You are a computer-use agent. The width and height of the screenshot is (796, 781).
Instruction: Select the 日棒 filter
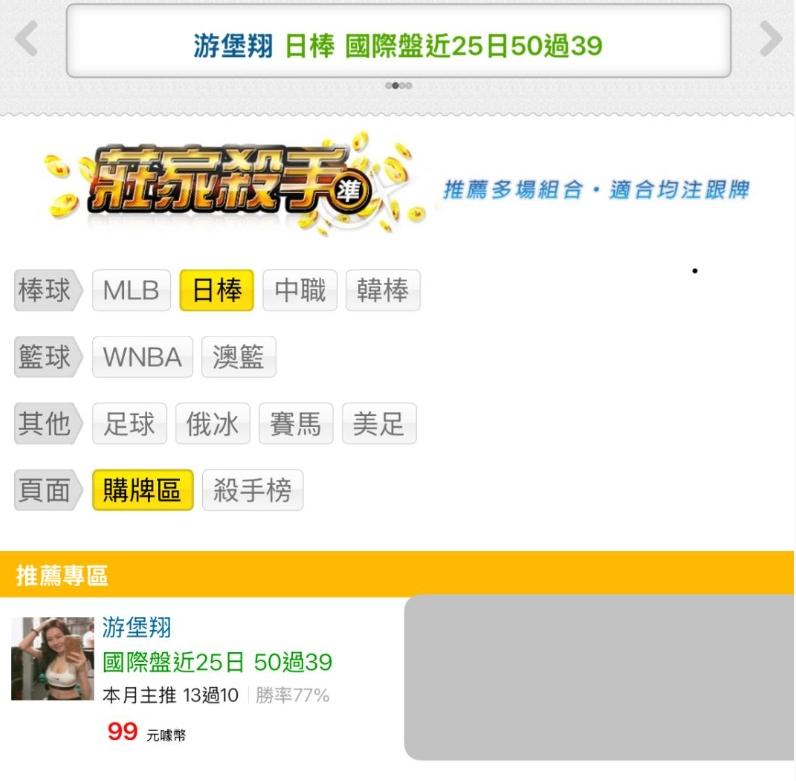[217, 290]
